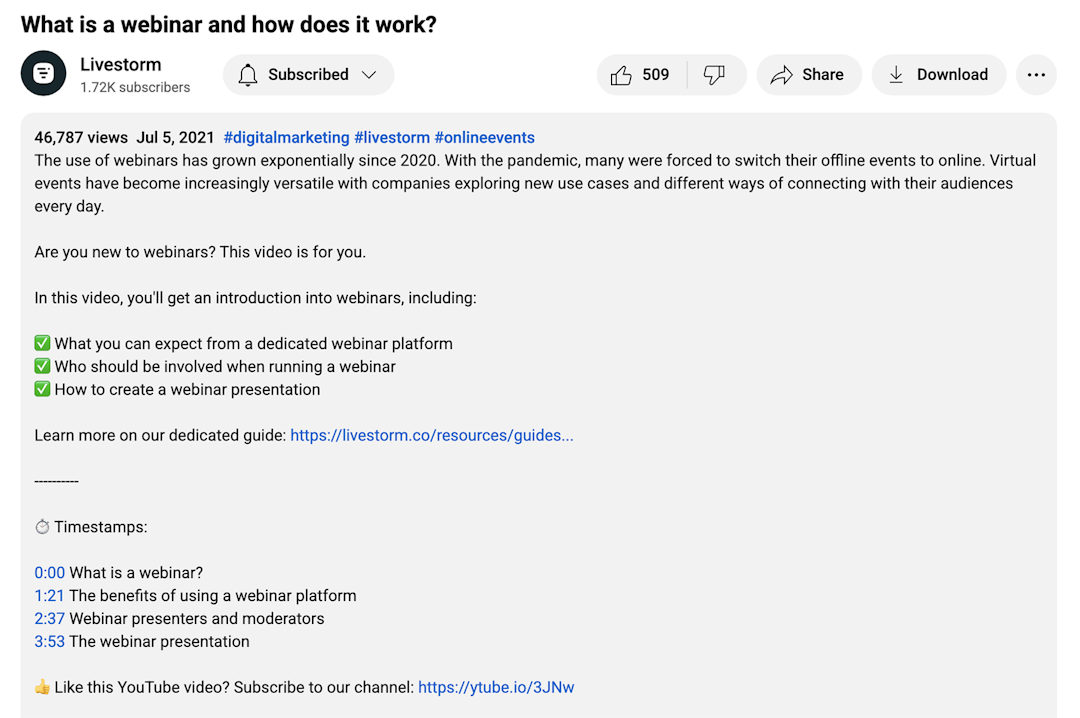The image size is (1080, 718).
Task: Click the Share arrow icon
Action: click(781, 74)
